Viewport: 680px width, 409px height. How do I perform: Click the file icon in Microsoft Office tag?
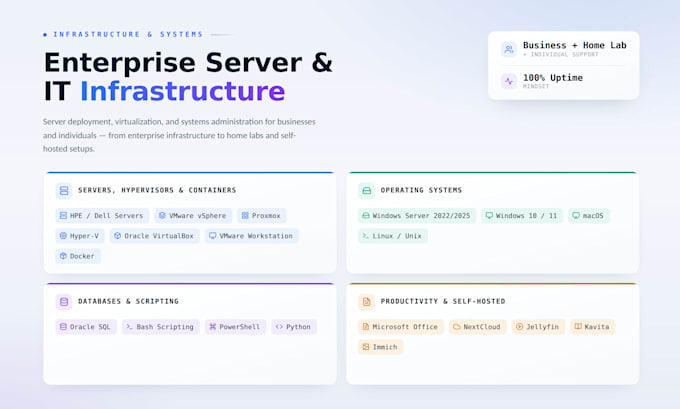[366, 327]
